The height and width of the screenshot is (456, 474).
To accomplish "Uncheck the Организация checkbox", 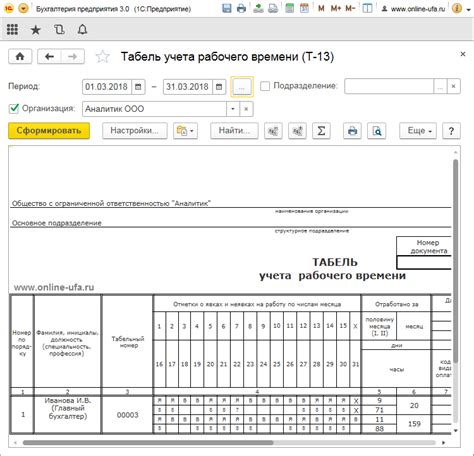I will pos(14,109).
